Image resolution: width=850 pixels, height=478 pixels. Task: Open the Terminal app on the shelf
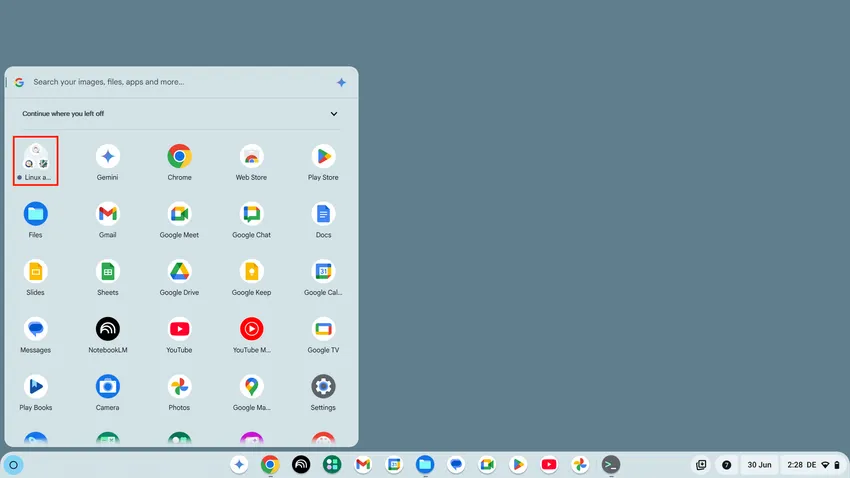pyautogui.click(x=611, y=464)
